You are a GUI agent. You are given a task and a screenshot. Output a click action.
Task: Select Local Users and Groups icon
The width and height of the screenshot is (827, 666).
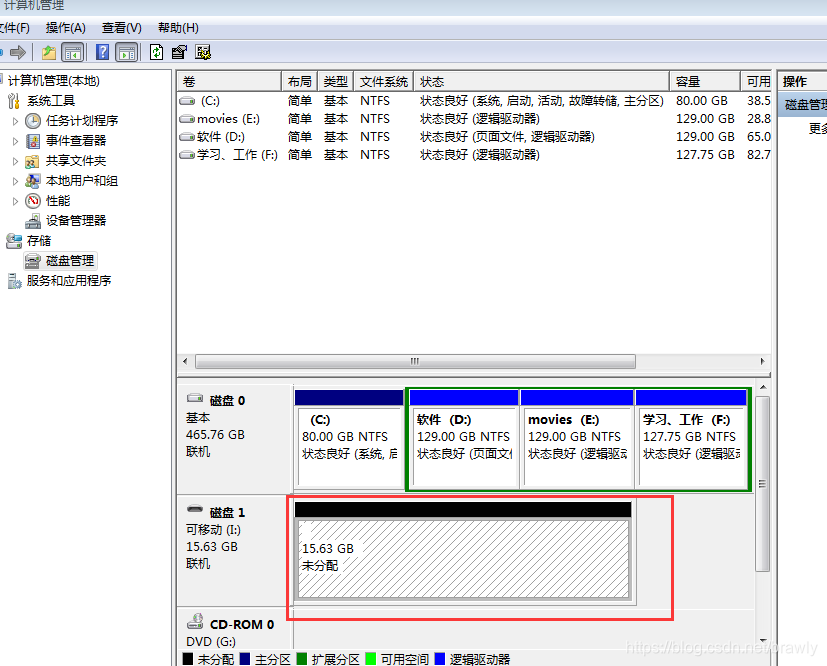coord(32,181)
